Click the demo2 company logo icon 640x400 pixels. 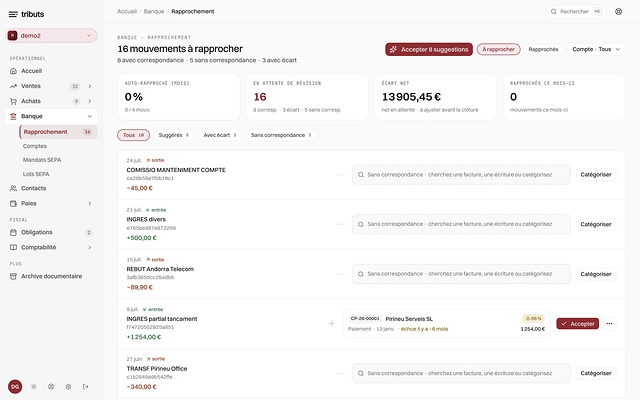click(13, 36)
